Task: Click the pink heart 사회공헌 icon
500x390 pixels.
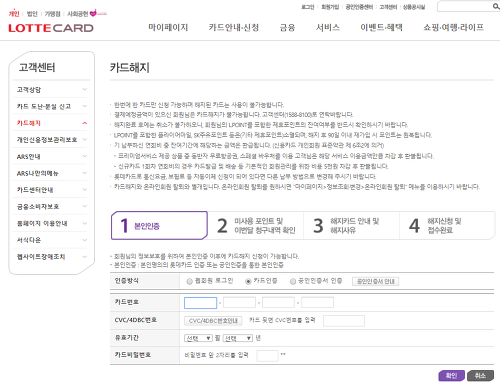Action: tap(93, 13)
